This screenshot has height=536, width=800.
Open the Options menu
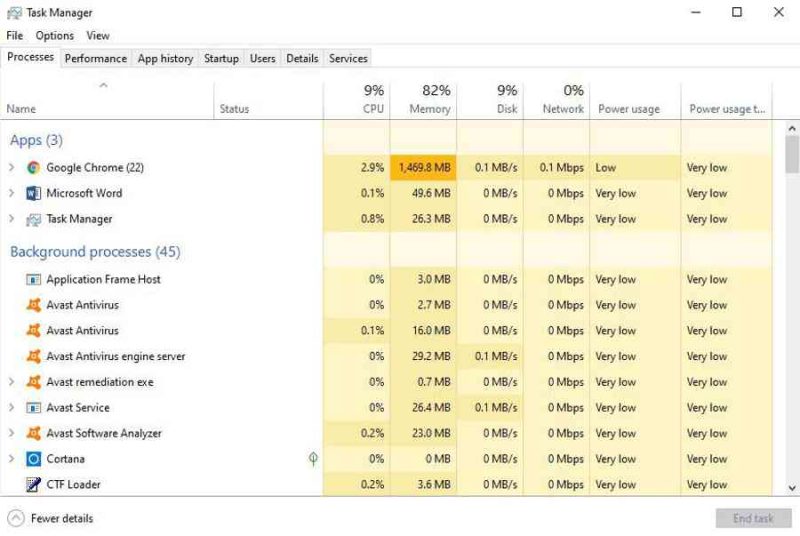pyautogui.click(x=55, y=36)
